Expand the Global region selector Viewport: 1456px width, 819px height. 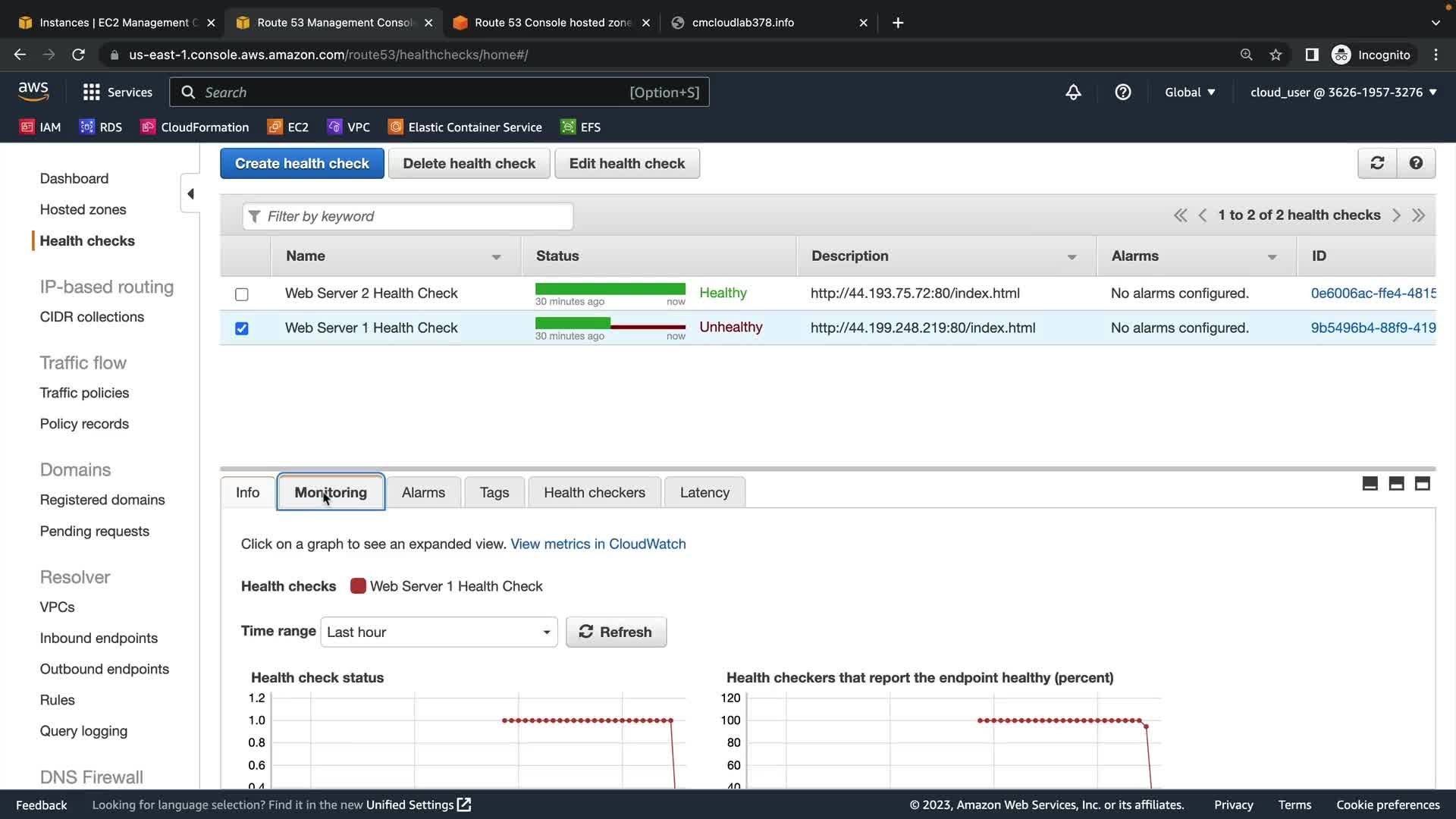[1189, 93]
